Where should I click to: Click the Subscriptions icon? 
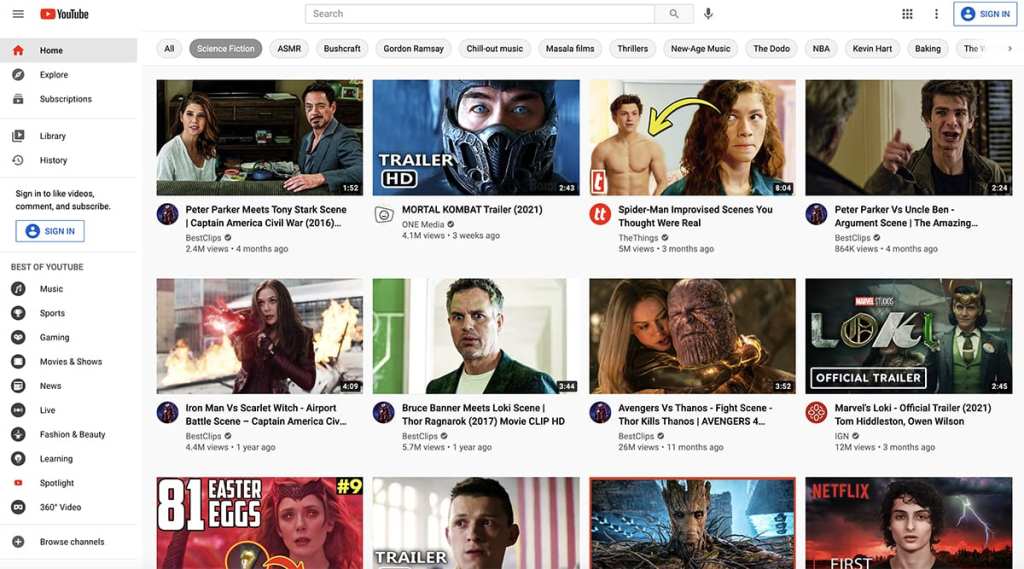click(18, 99)
